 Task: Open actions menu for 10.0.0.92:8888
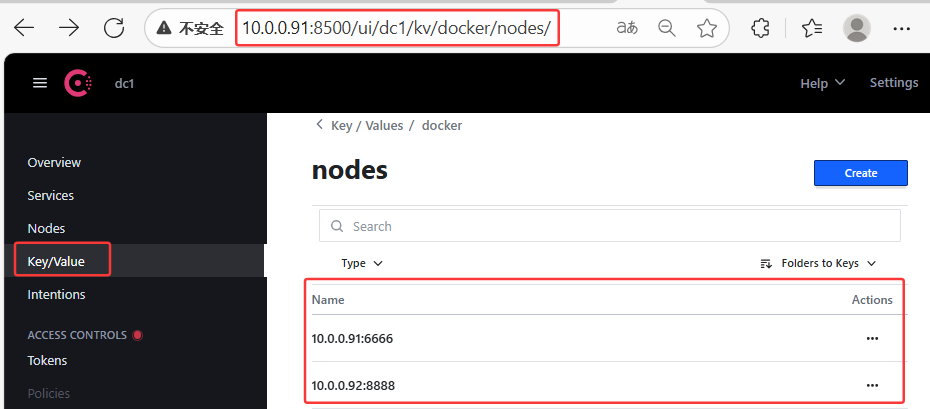[x=872, y=385]
